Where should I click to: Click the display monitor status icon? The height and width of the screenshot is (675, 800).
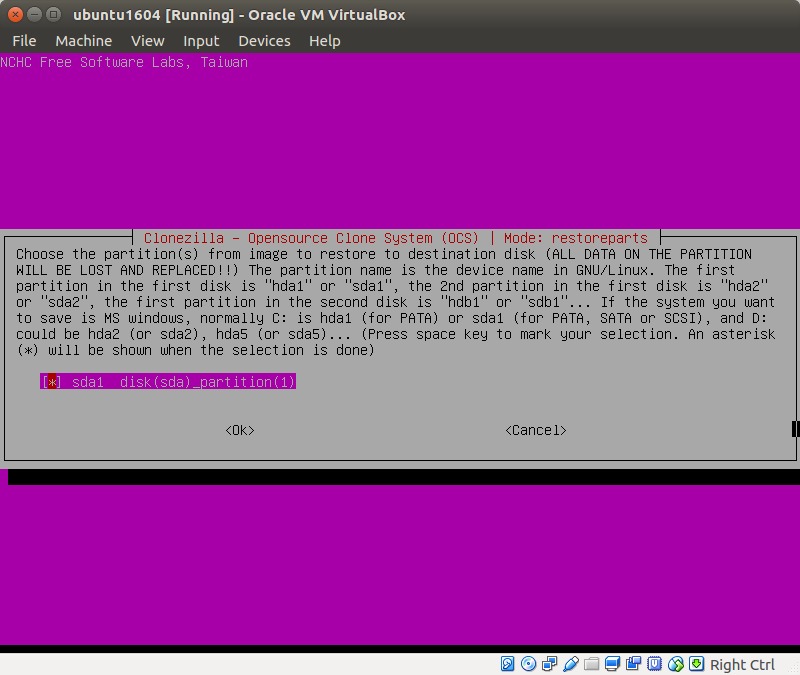[613, 664]
